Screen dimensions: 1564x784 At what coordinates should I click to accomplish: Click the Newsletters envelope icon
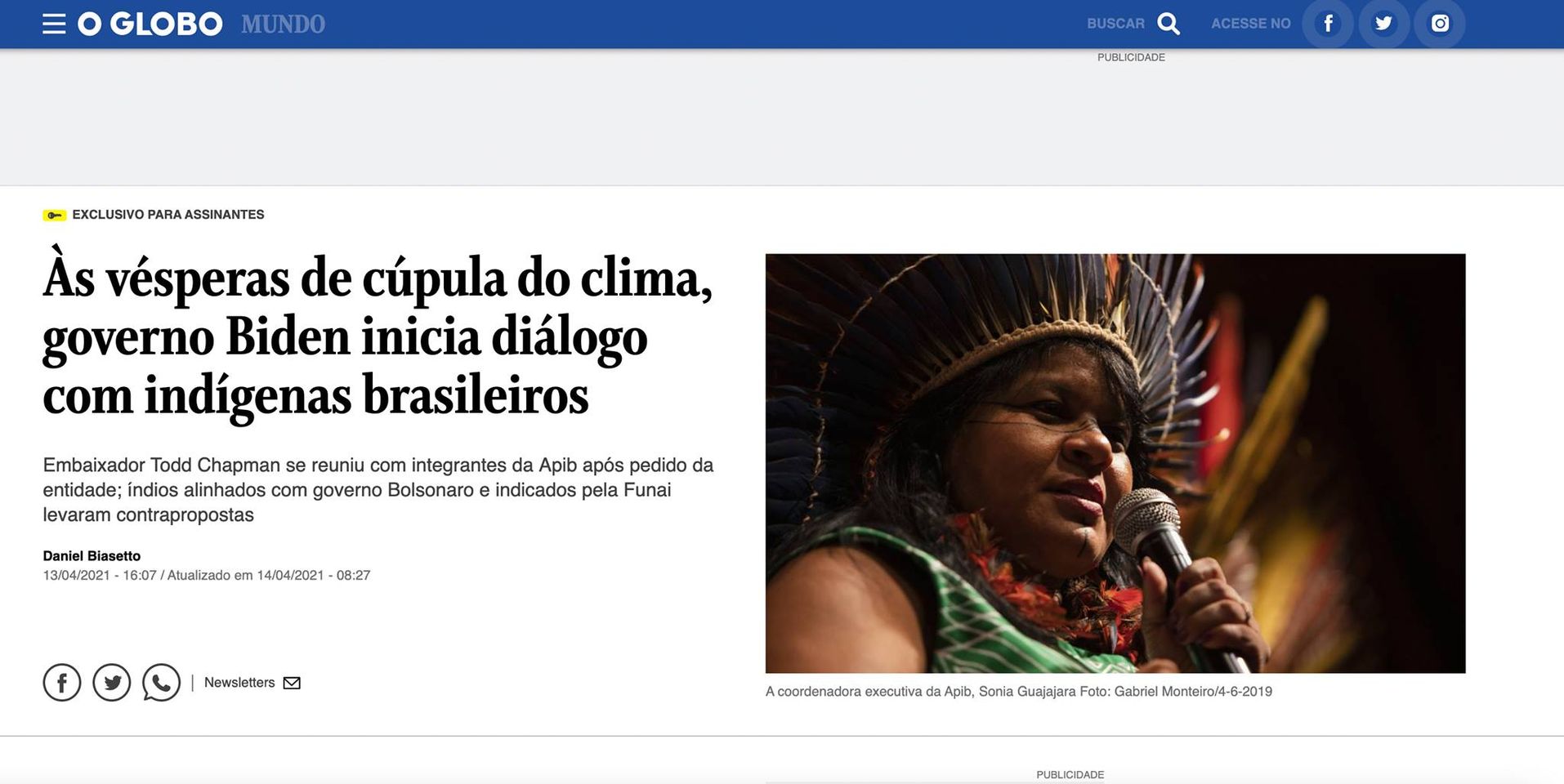click(292, 683)
